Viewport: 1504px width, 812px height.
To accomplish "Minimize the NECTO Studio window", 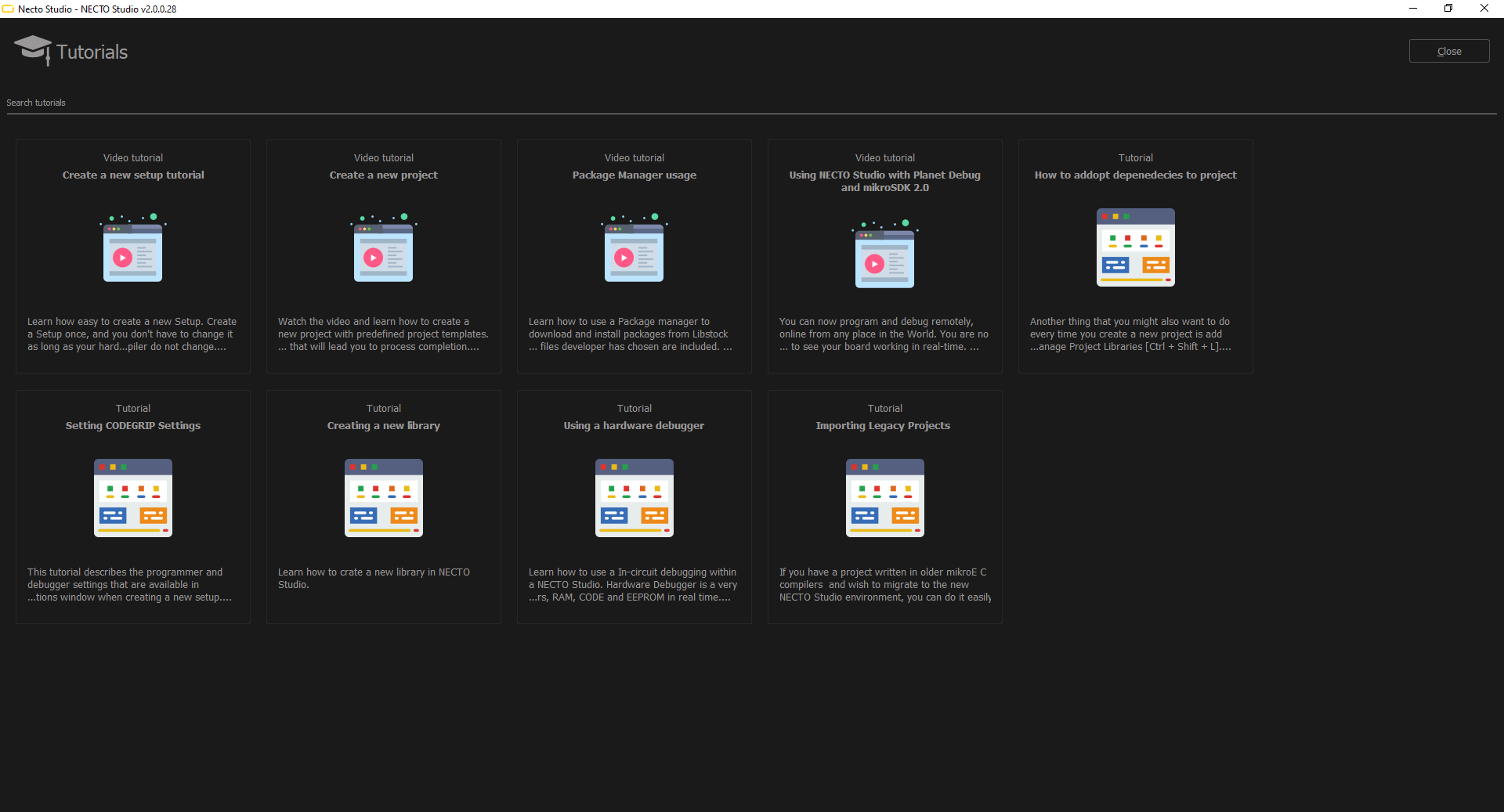I will [1413, 9].
